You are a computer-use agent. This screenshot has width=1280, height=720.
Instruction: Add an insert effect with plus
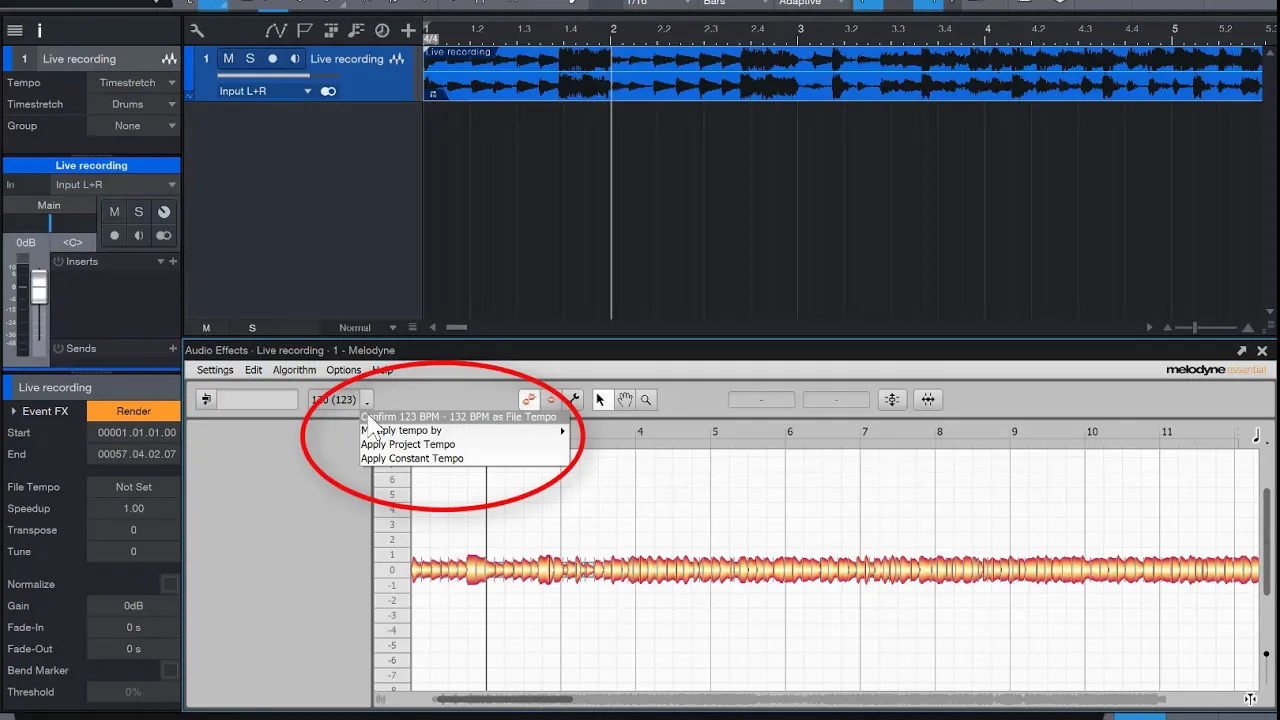(173, 261)
